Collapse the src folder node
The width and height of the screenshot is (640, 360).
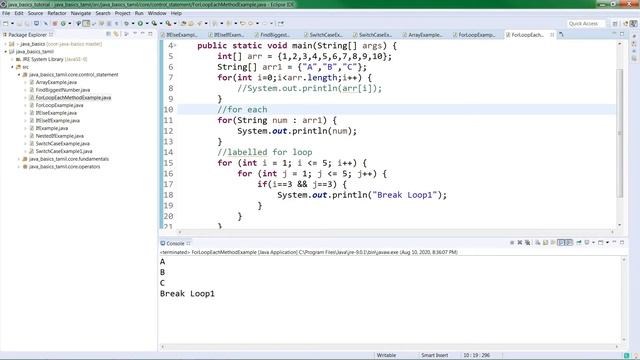[12, 67]
